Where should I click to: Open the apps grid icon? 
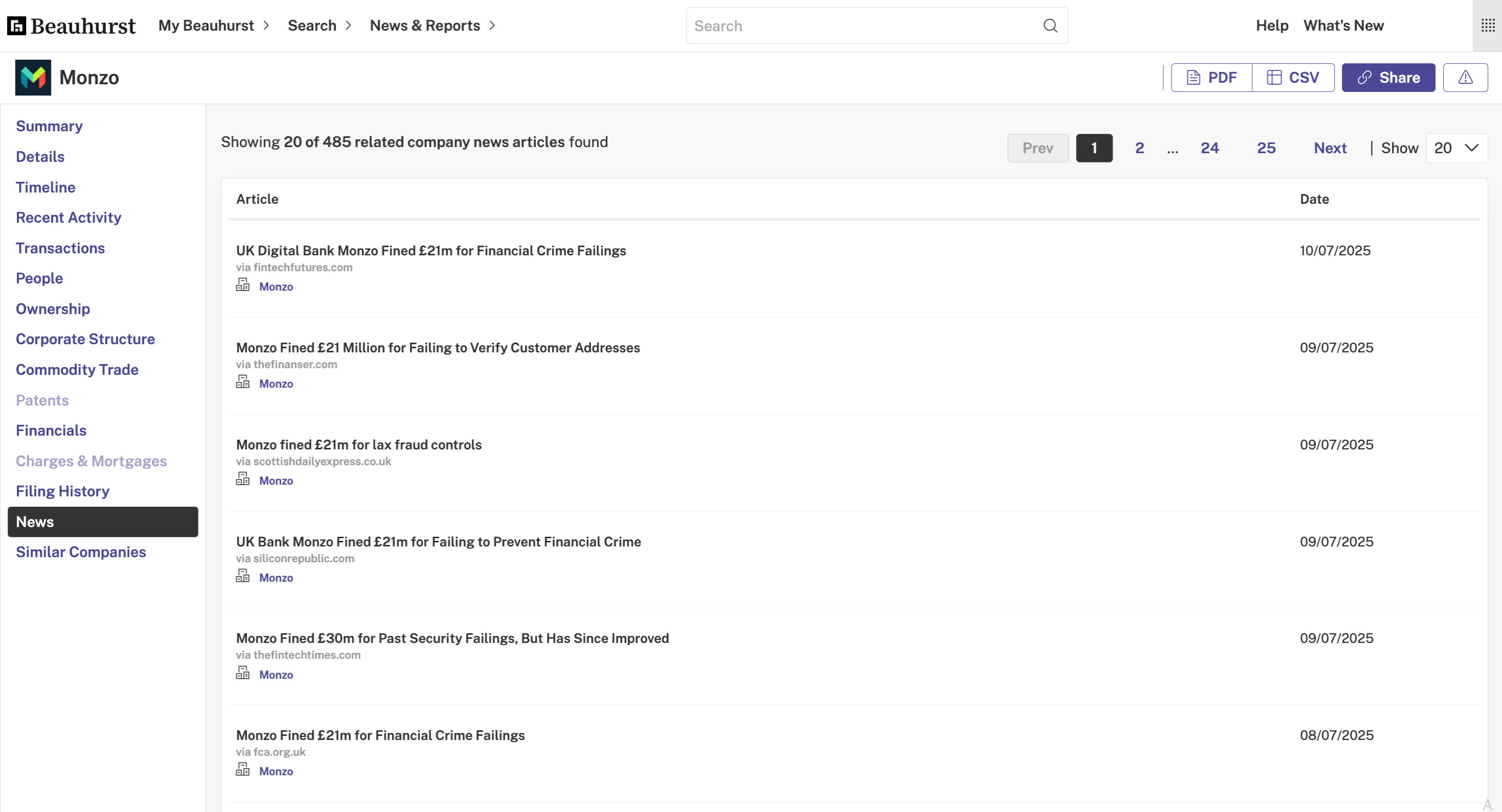coord(1487,26)
